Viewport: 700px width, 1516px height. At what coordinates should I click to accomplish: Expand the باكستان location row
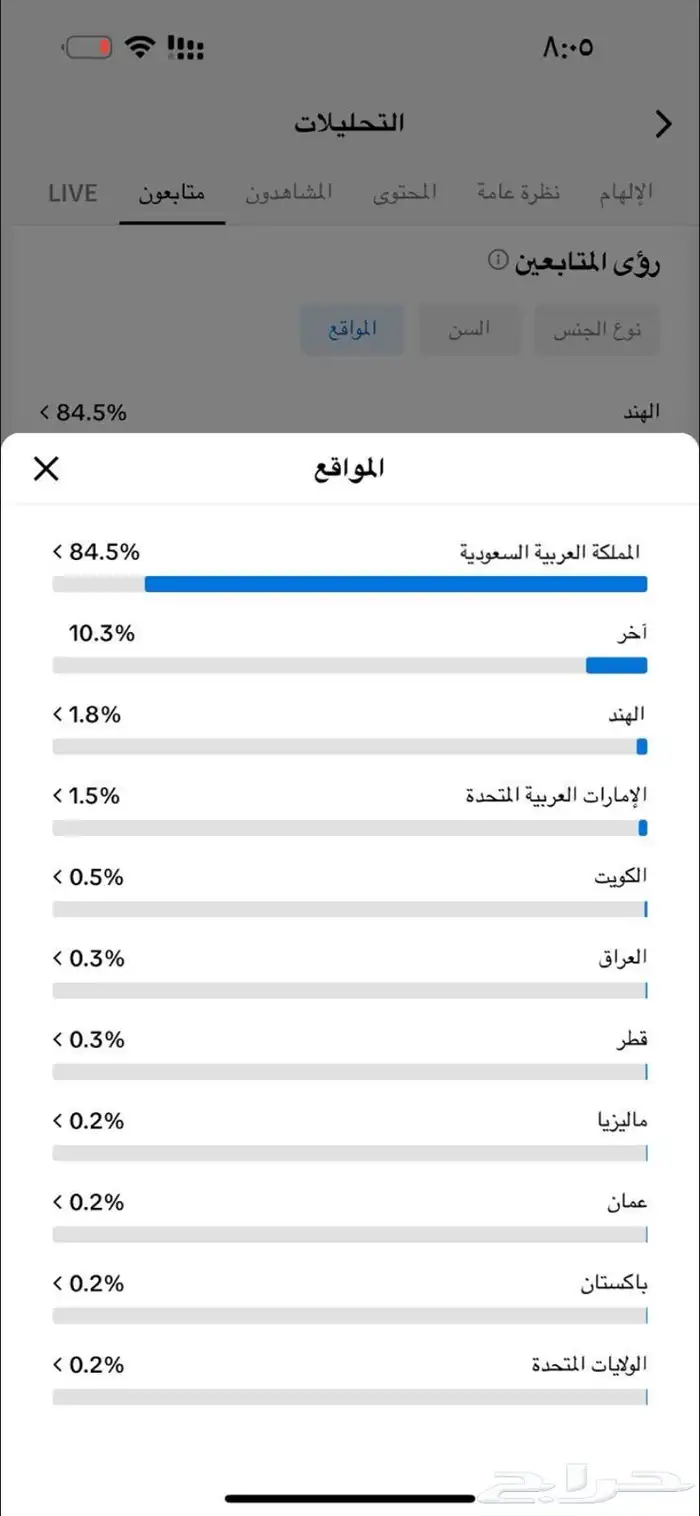(55, 1283)
